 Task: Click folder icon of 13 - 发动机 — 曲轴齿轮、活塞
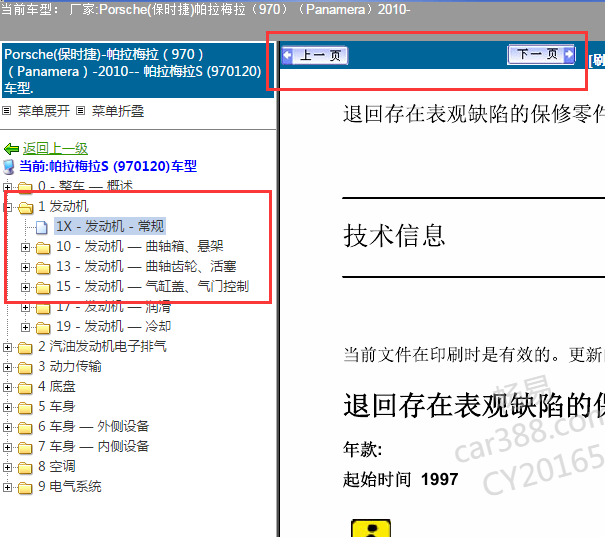click(43, 268)
